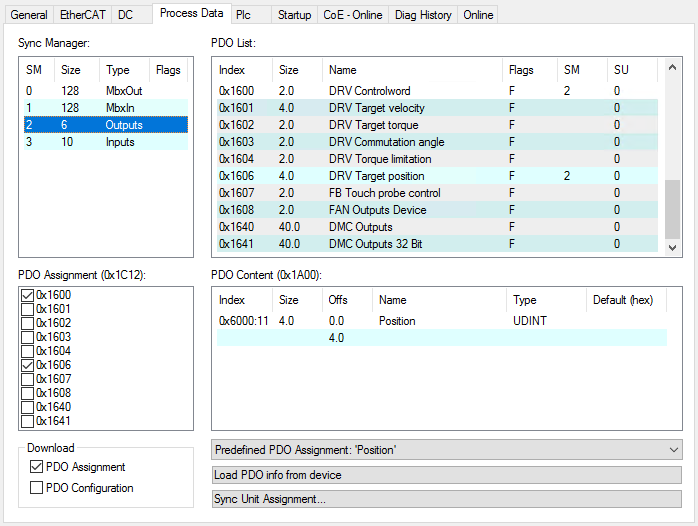Click the PDO List SU column header
Viewport: 698px width, 526px height.
pyautogui.click(x=632, y=70)
